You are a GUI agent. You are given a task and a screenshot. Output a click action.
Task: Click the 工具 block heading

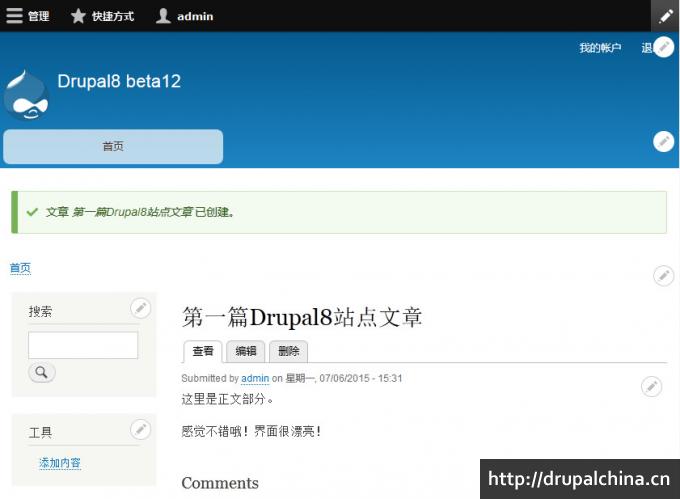[40, 433]
